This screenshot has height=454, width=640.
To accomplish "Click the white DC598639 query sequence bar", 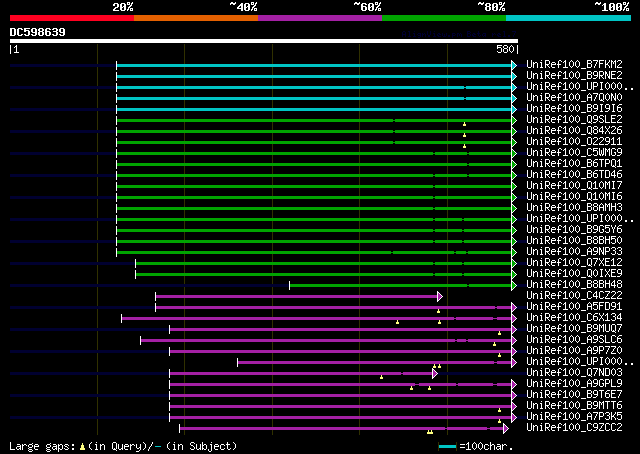I will 264,41.
